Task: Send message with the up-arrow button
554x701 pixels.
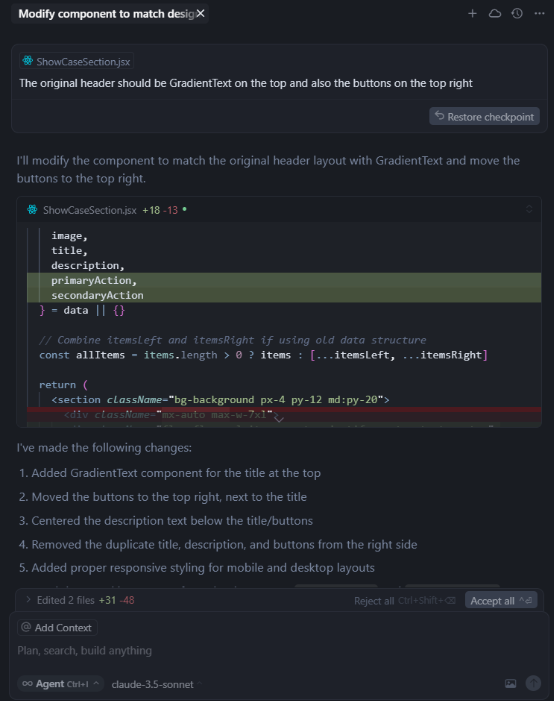Action: coord(533,683)
